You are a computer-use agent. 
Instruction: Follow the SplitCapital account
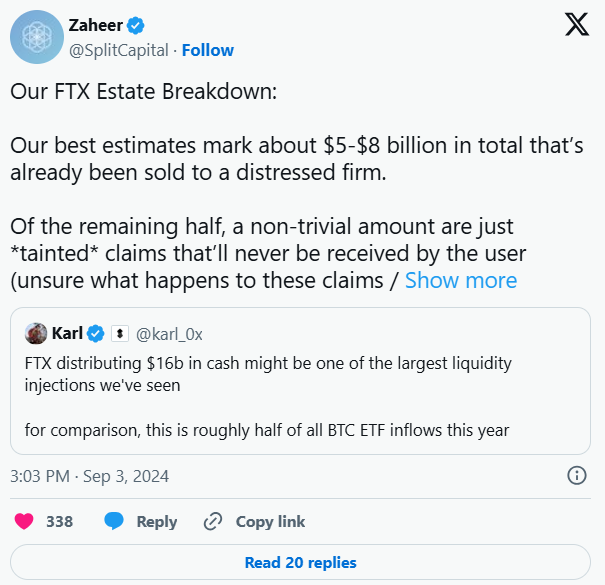207,50
